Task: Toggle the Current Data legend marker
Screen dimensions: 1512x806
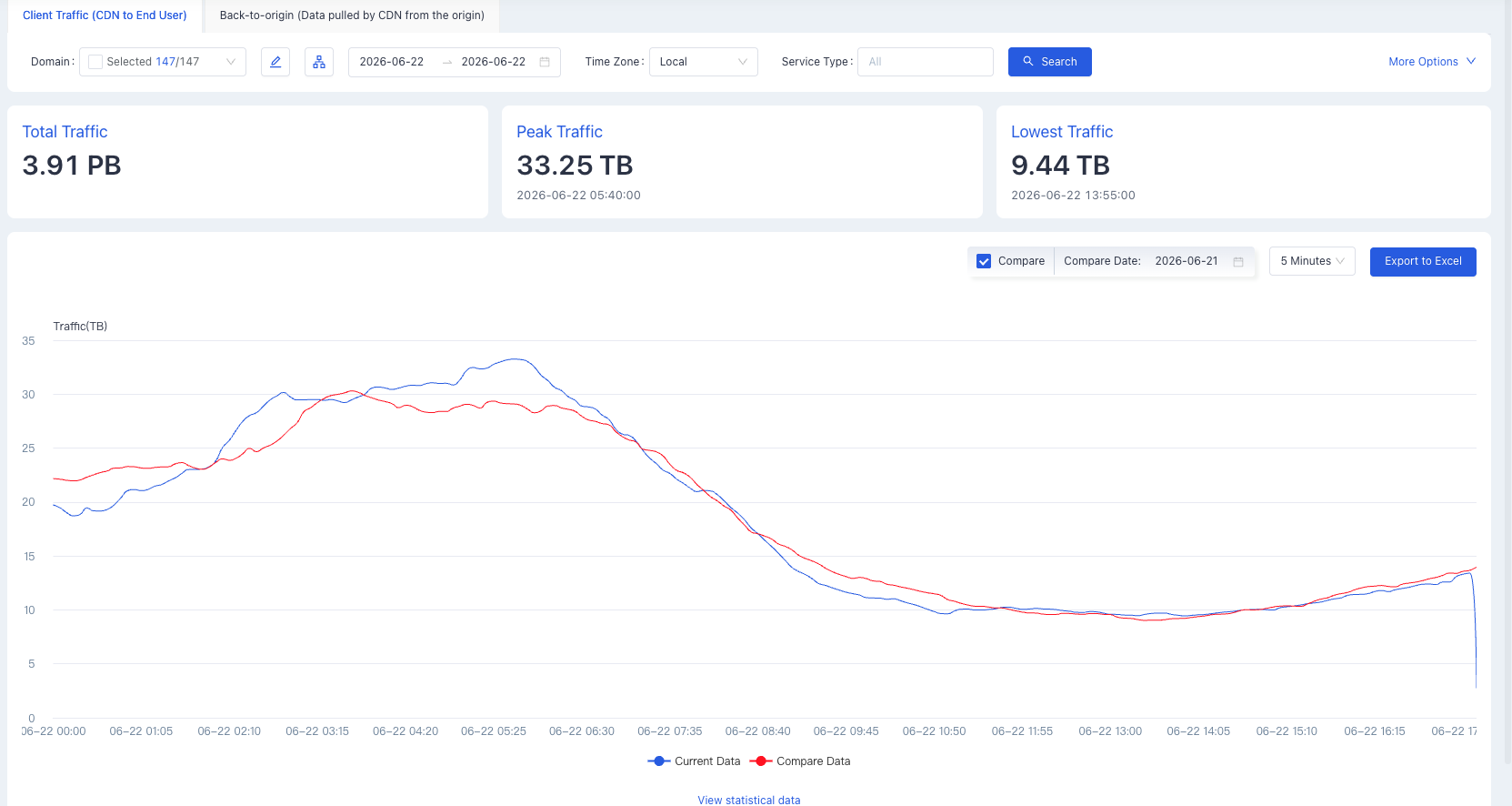Action: pos(659,761)
